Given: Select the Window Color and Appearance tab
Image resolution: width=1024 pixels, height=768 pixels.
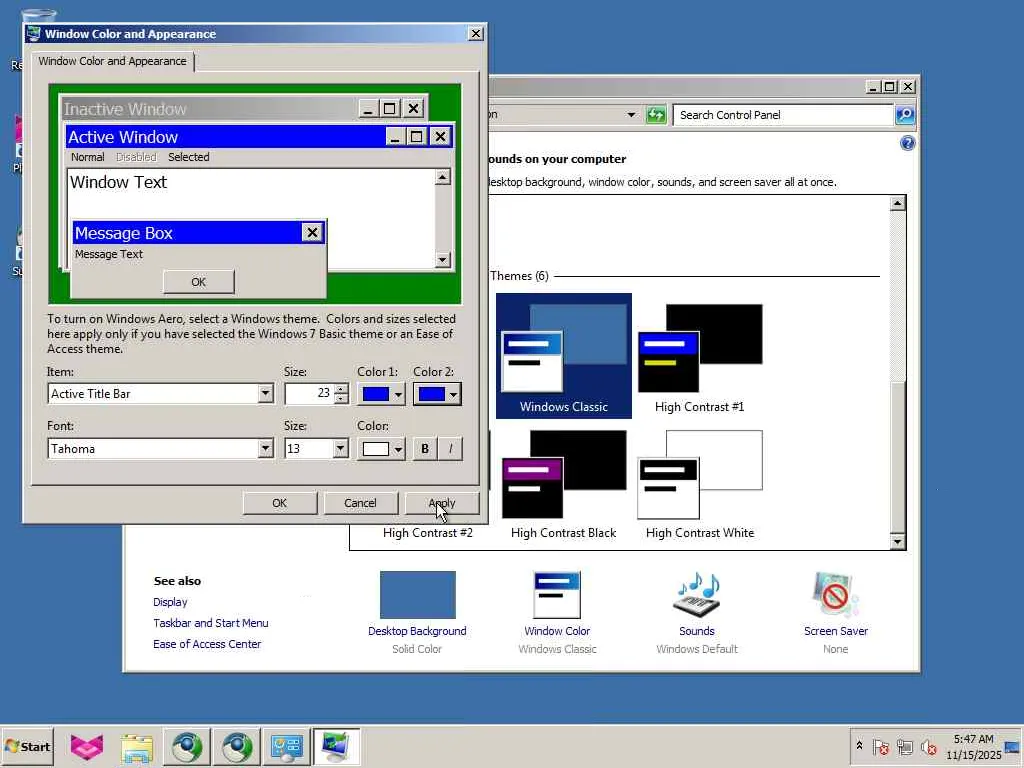Looking at the screenshot, I should 112,61.
